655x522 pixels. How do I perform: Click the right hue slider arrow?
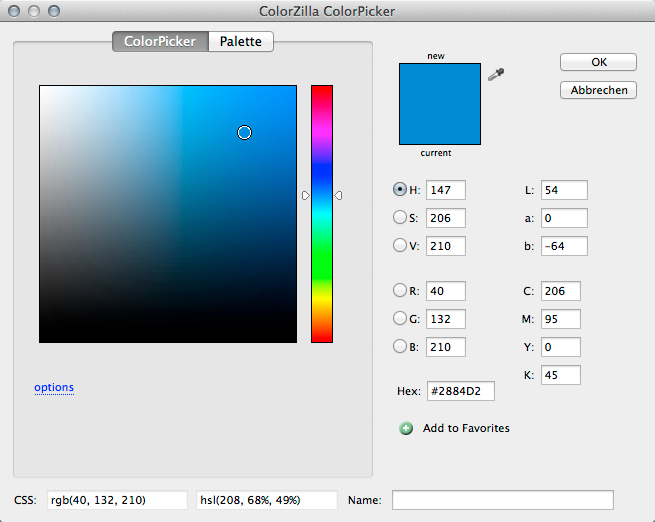click(338, 196)
